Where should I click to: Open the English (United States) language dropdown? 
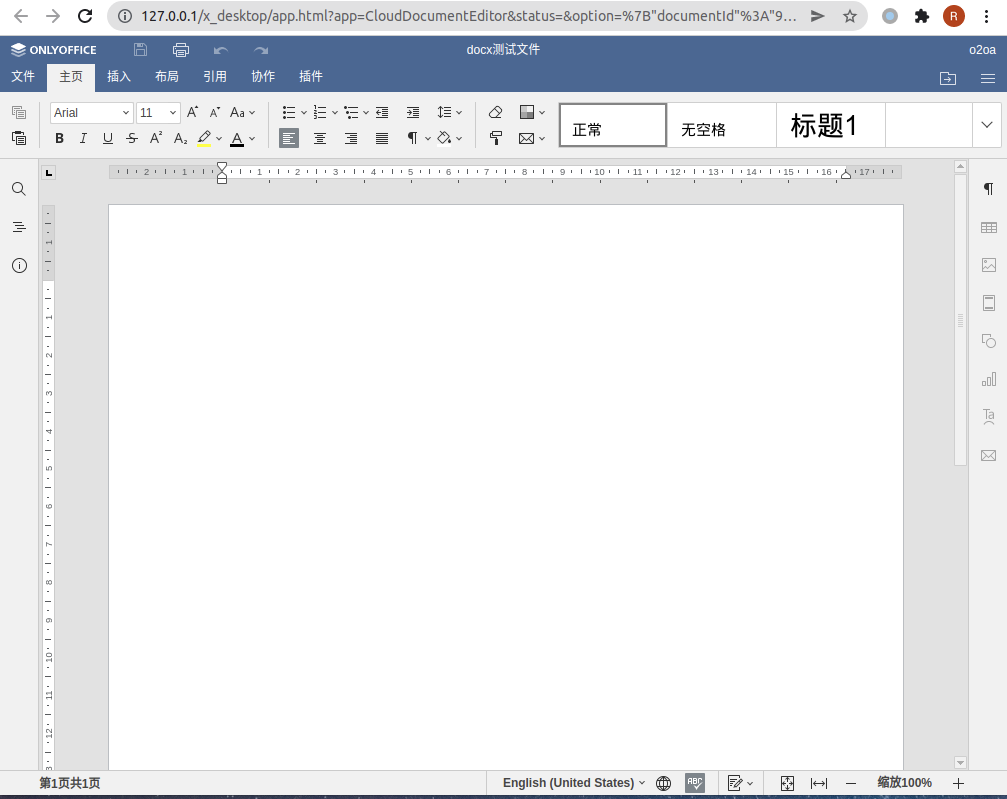(x=573, y=783)
